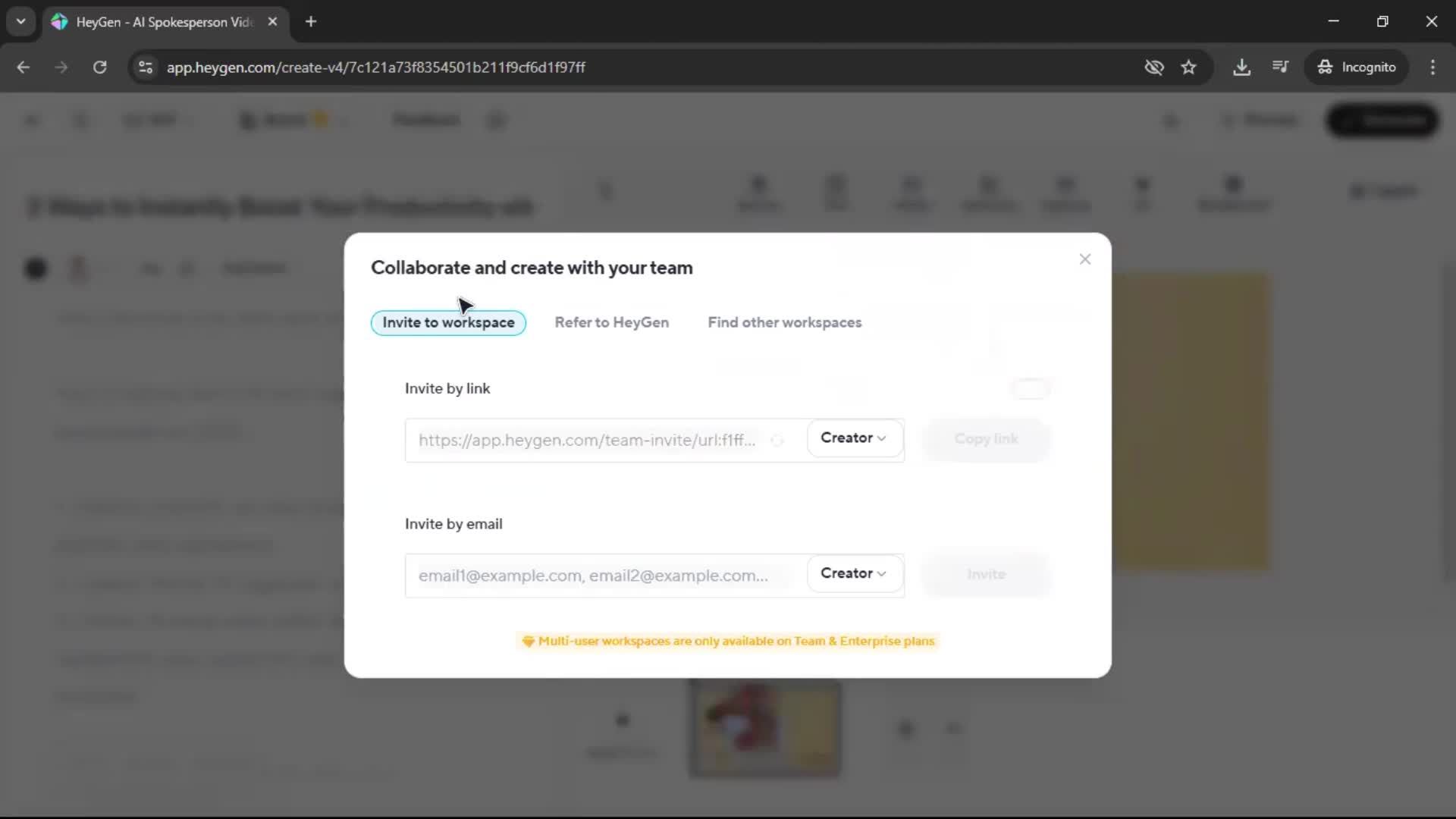Reload the page with browser refresh icon
The image size is (1456, 819).
(99, 67)
